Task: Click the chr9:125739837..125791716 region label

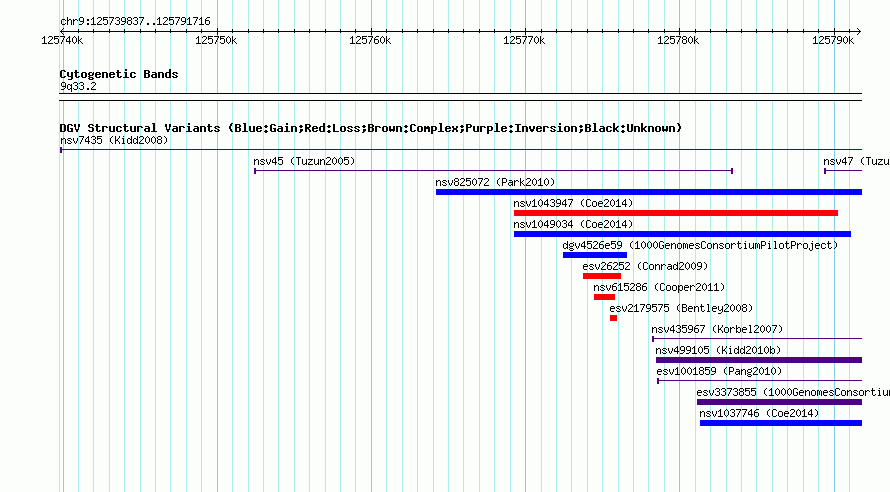Action: pos(135,21)
